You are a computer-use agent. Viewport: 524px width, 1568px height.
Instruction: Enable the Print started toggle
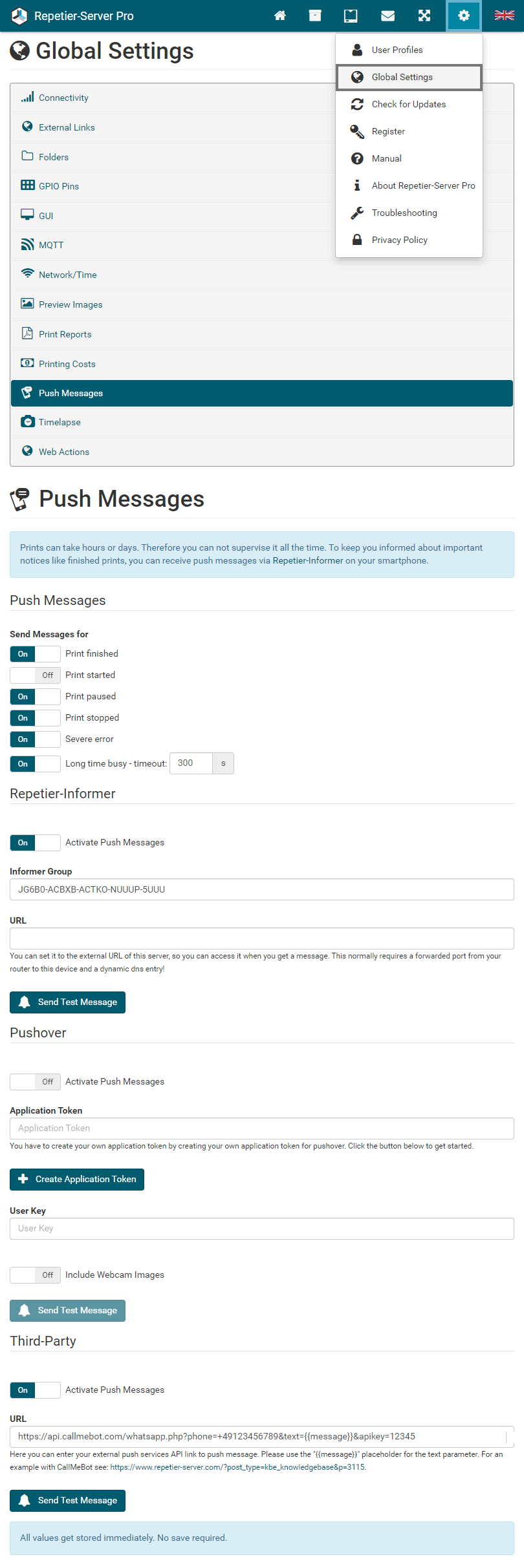click(x=36, y=675)
